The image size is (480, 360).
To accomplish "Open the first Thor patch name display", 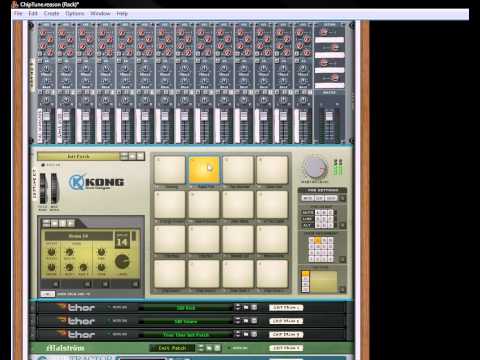I will pyautogui.click(x=186, y=308).
